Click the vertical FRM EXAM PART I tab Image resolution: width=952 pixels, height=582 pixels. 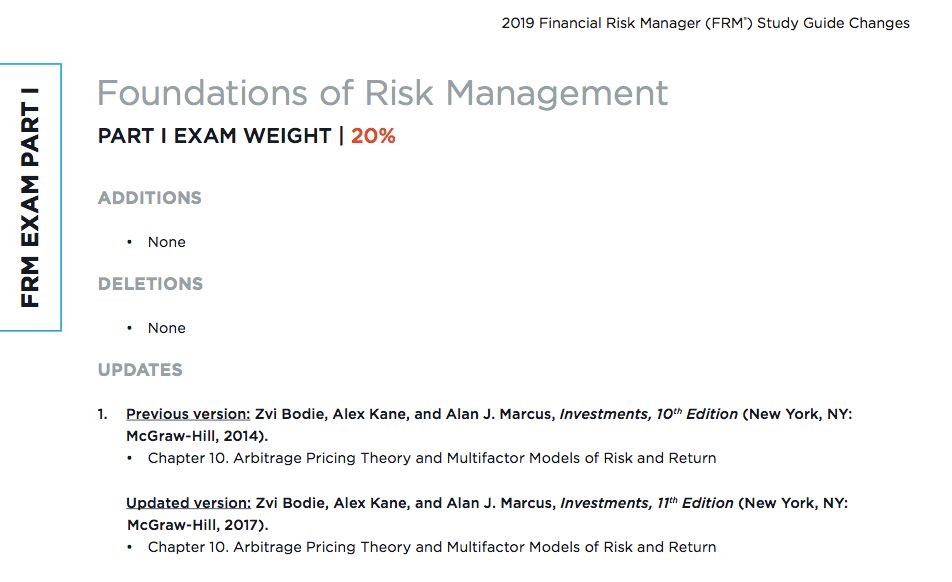click(30, 197)
